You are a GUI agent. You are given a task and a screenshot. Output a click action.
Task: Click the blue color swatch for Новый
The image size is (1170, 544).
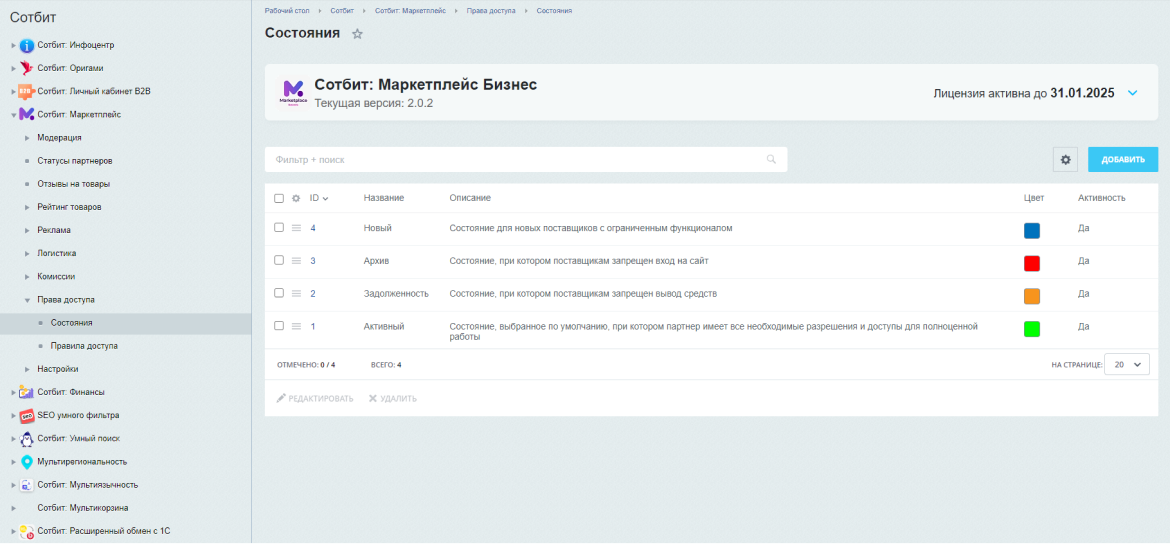tap(1032, 230)
